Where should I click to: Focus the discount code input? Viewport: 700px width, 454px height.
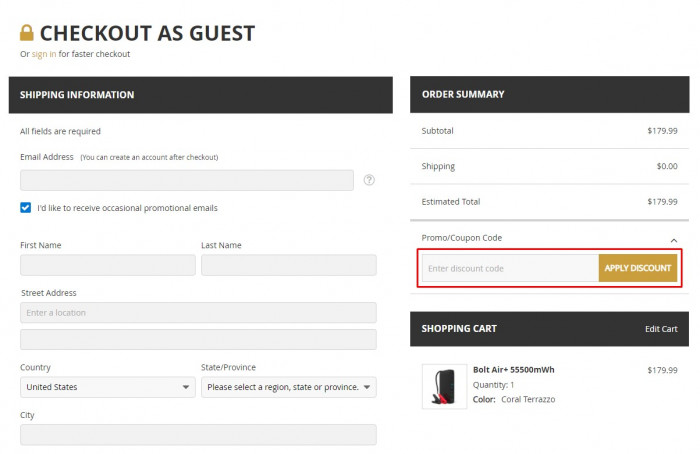[510, 268]
